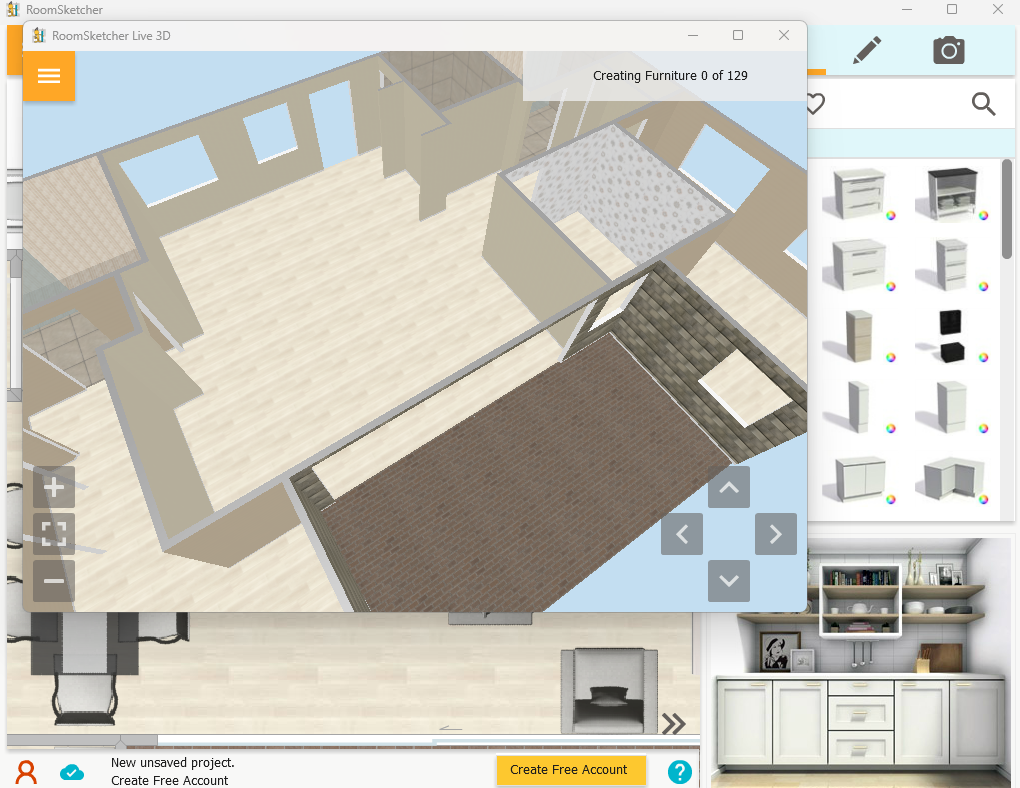Zoom in with the plus button
The height and width of the screenshot is (788, 1020).
54,487
